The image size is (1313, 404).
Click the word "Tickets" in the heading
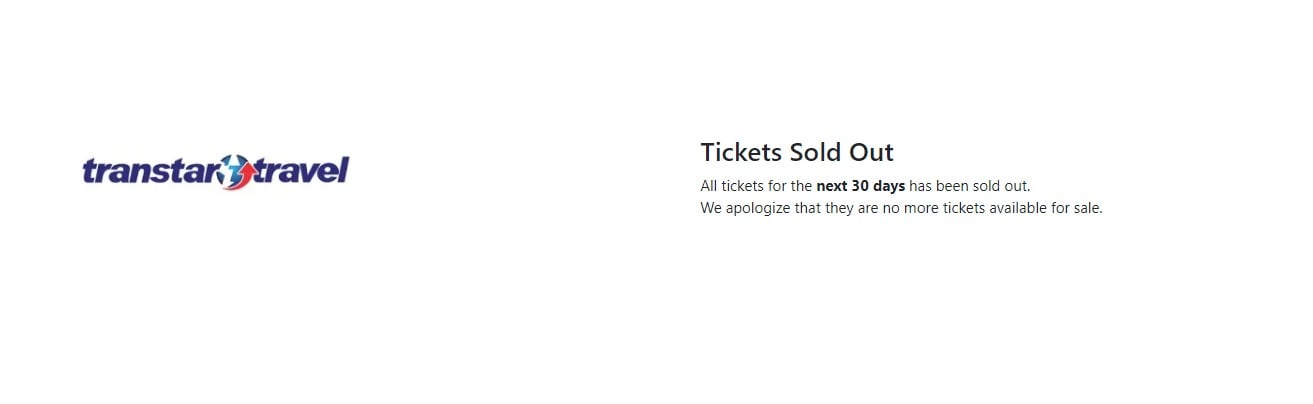point(741,152)
